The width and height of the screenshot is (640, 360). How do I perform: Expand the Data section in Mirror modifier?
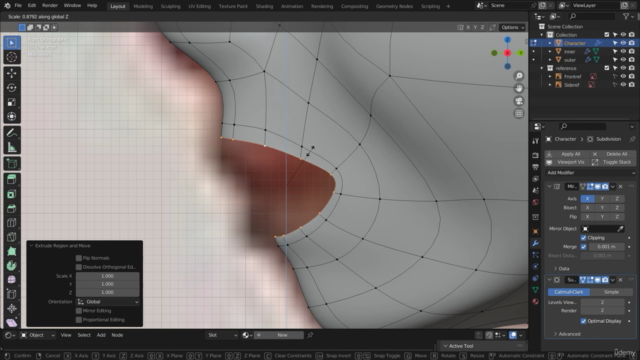[x=563, y=269]
